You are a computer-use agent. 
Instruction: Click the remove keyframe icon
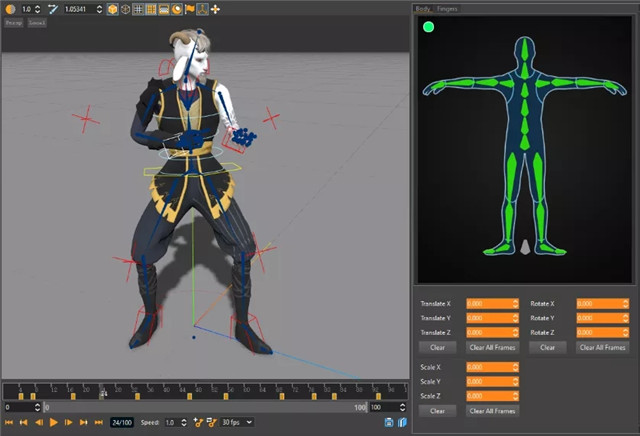click(211, 423)
